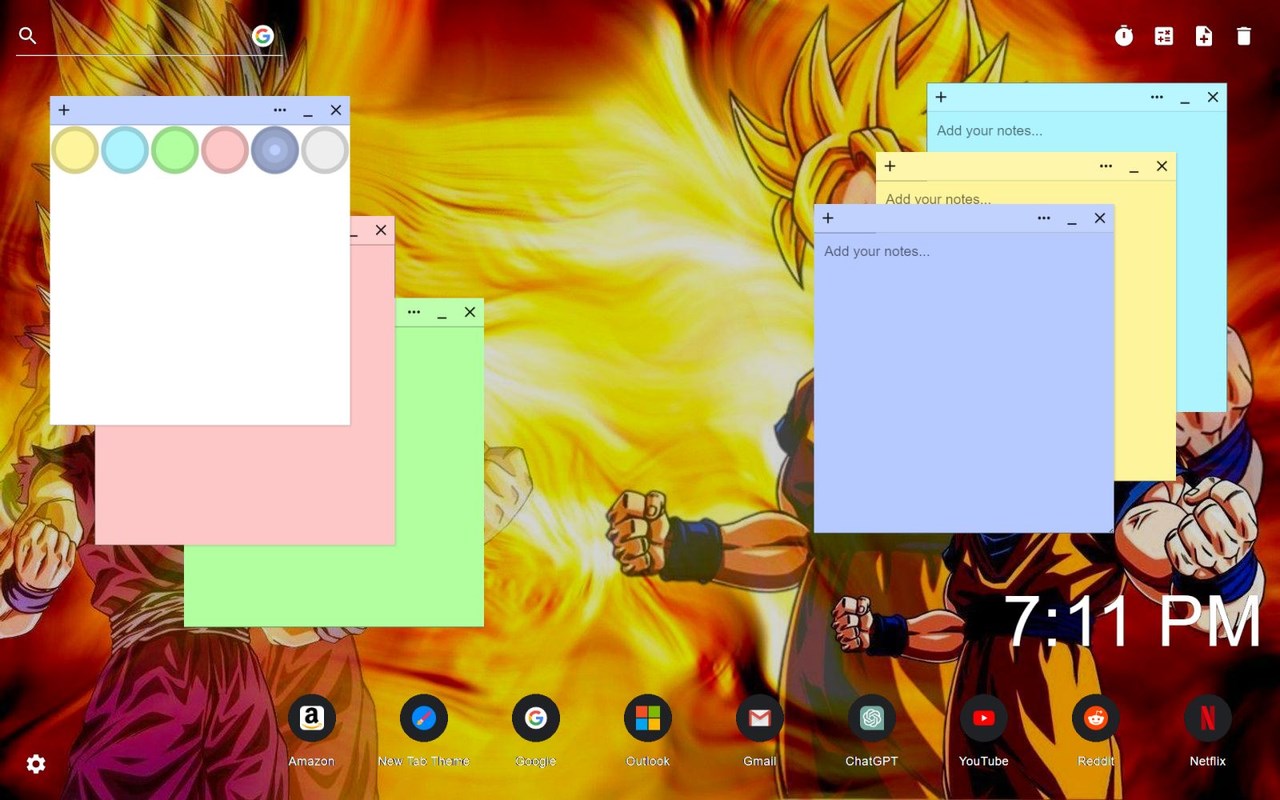Close the green note
This screenshot has width=1280, height=800.
[x=470, y=312]
